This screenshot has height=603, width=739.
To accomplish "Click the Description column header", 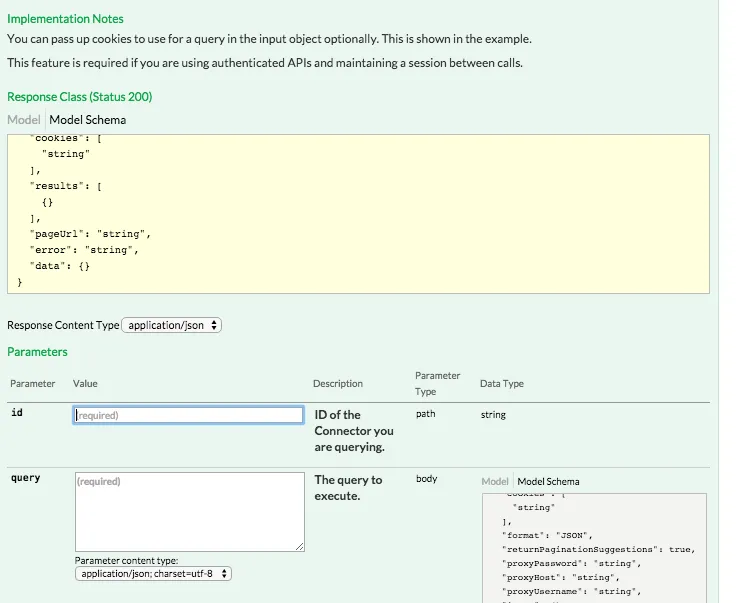I will (x=338, y=384).
